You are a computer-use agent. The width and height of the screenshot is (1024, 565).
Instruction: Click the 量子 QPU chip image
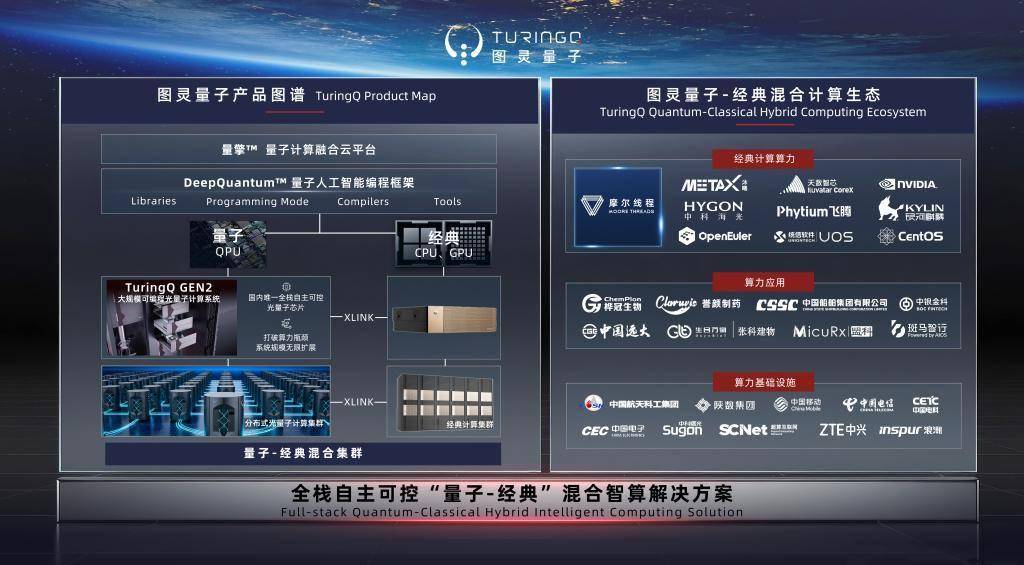[228, 243]
